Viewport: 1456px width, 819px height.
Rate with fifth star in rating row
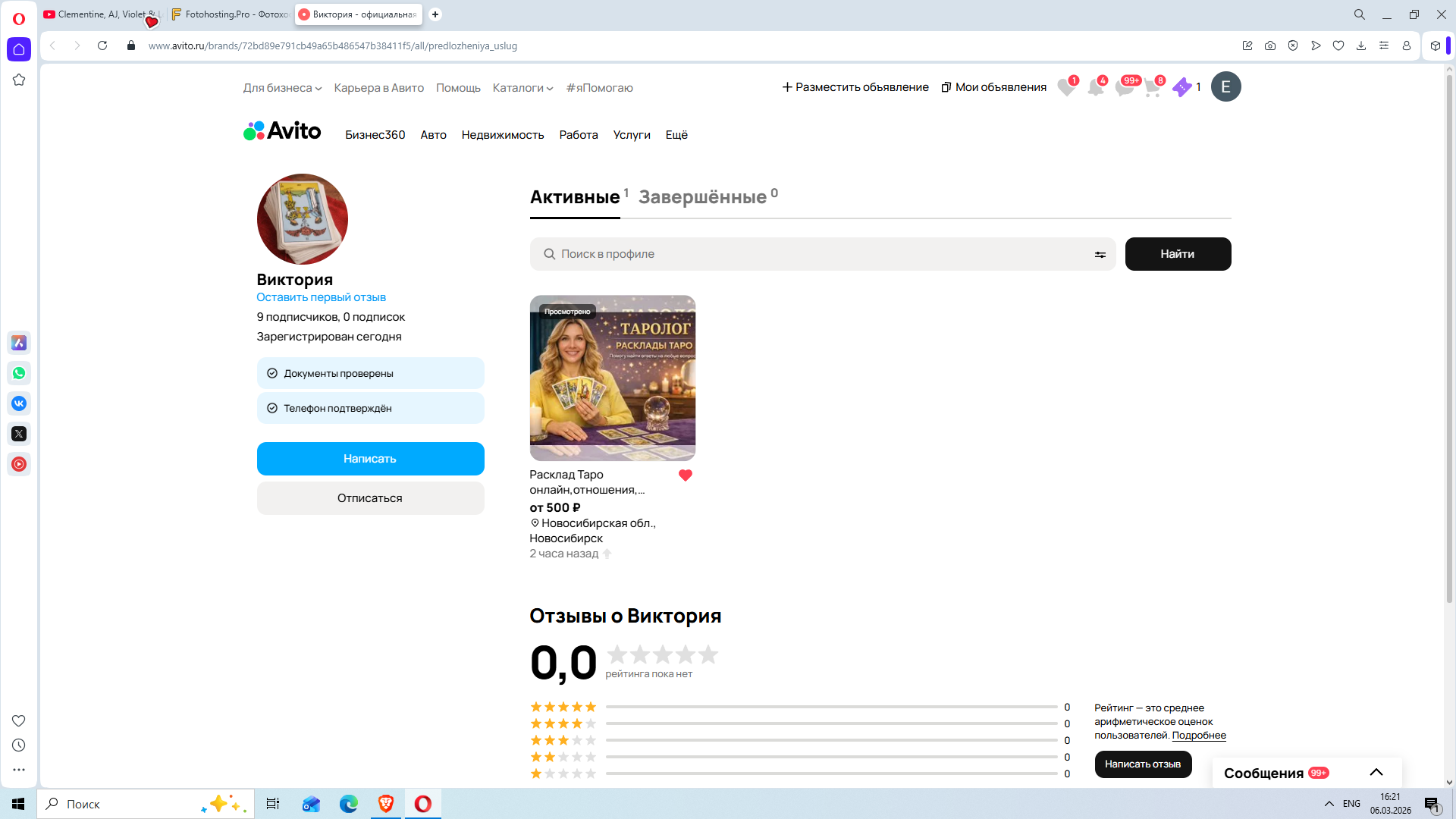(x=708, y=654)
